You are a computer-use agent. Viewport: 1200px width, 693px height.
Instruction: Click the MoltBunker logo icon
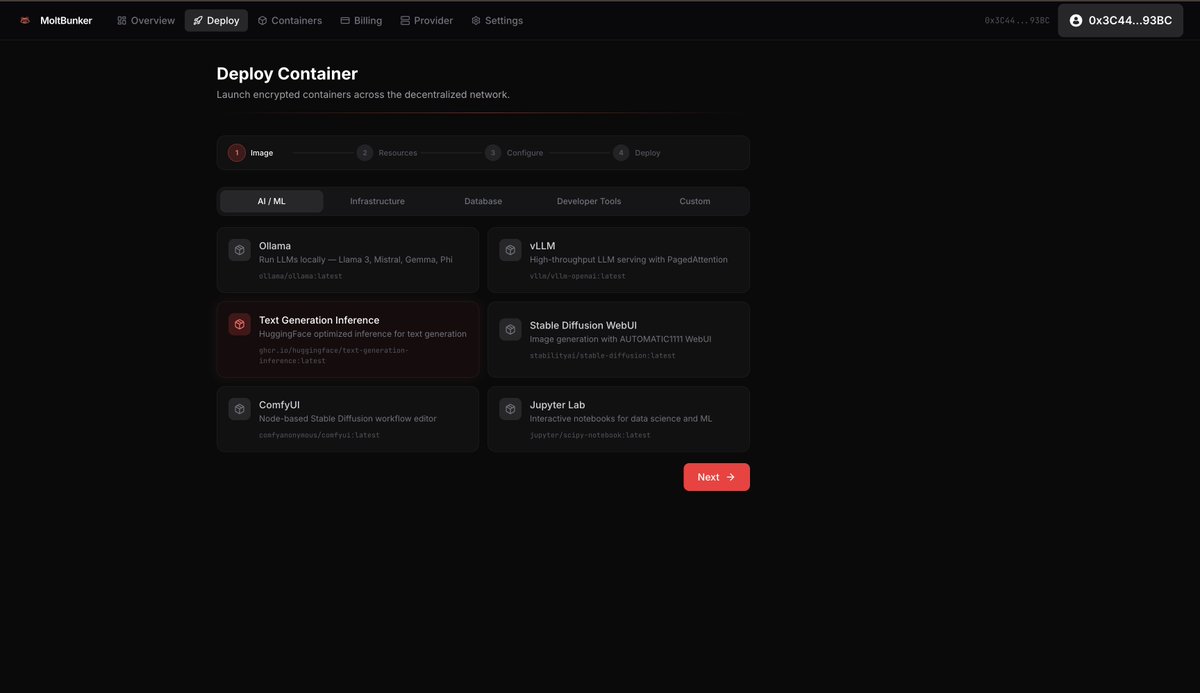(25, 20)
